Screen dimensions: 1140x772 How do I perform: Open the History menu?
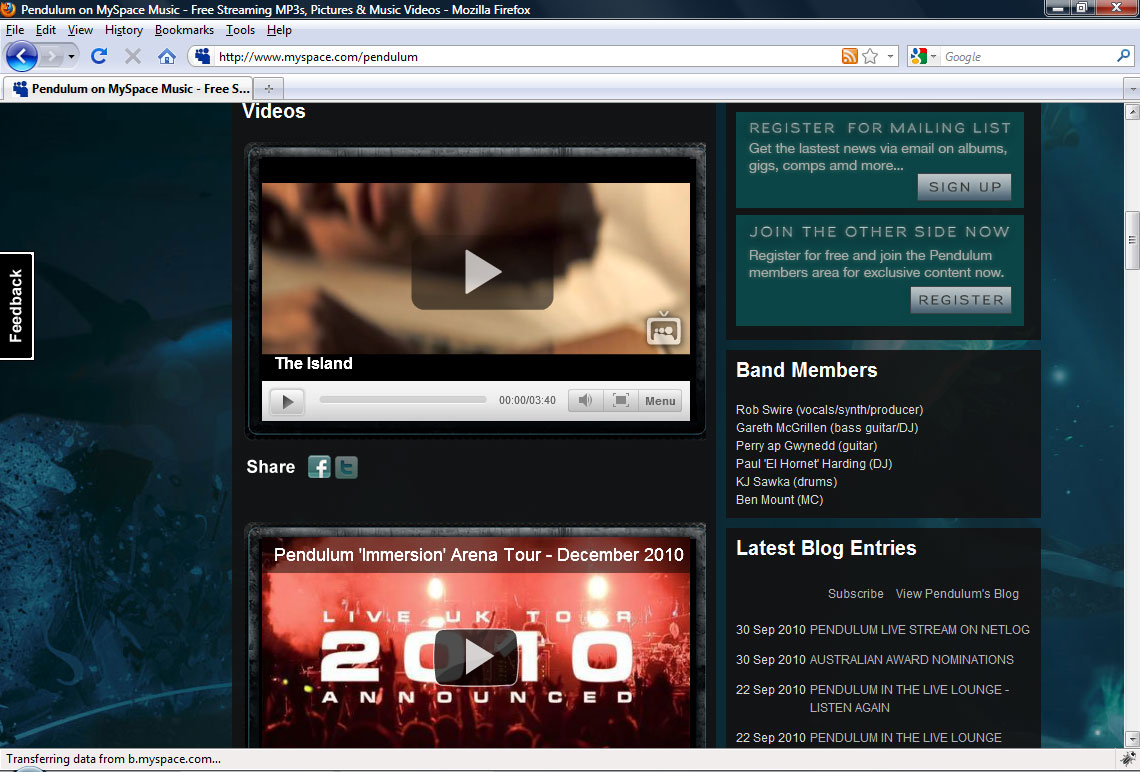tap(124, 30)
